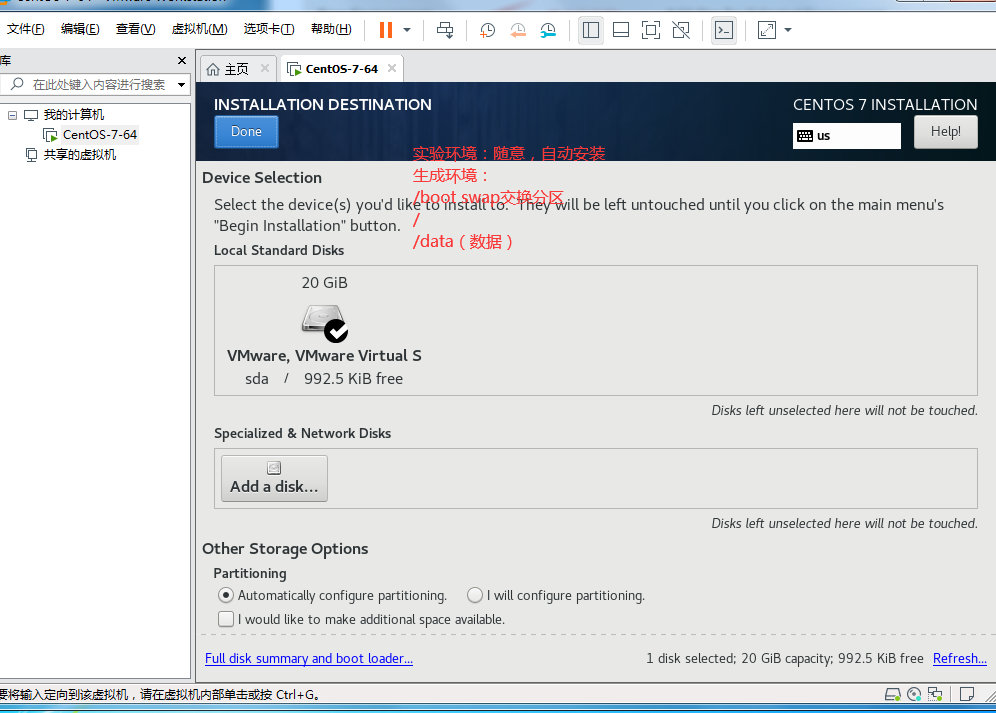Screen dimensions: 996x713
Task: Select I will configure partitioning radio button
Action: click(x=474, y=595)
